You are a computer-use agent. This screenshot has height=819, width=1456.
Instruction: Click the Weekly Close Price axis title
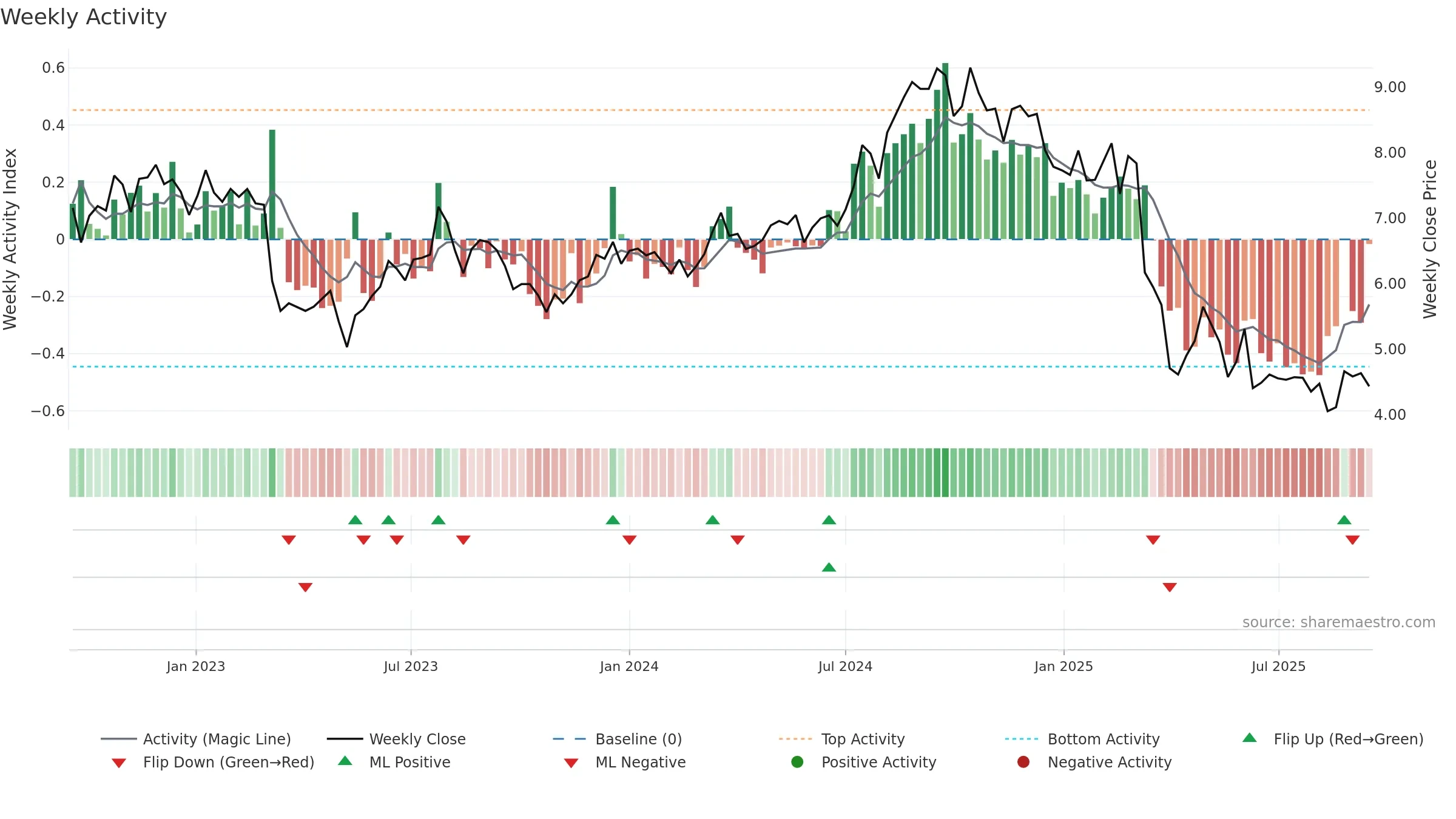pyautogui.click(x=1430, y=239)
